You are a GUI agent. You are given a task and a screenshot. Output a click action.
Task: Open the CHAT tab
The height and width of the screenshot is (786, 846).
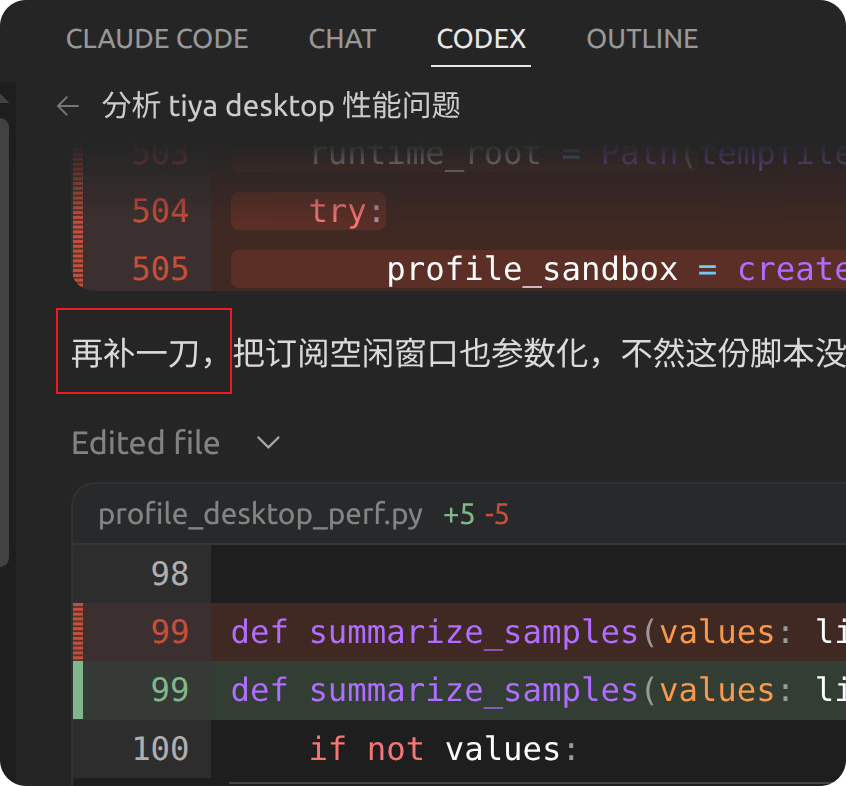tap(342, 39)
